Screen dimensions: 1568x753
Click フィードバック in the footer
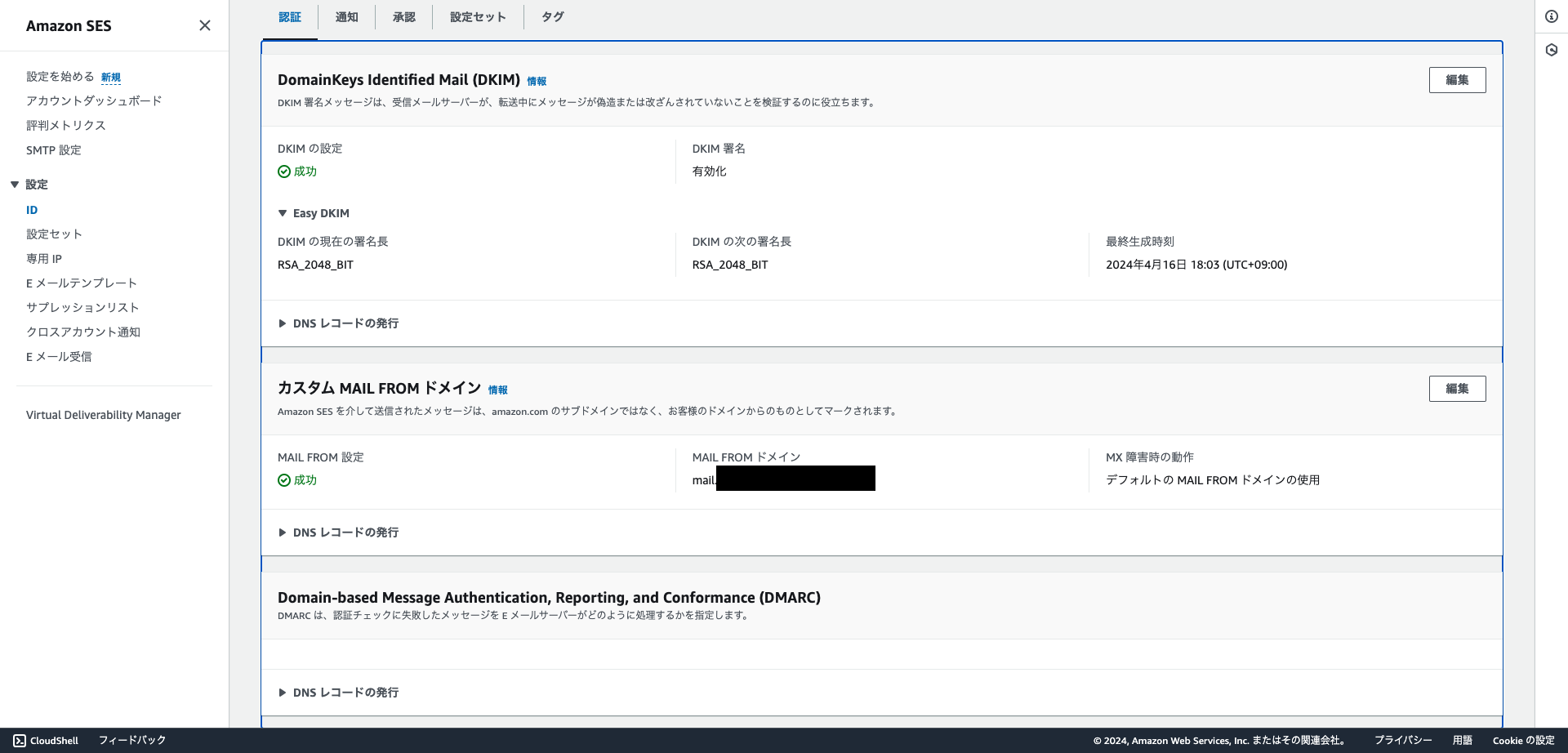point(132,741)
